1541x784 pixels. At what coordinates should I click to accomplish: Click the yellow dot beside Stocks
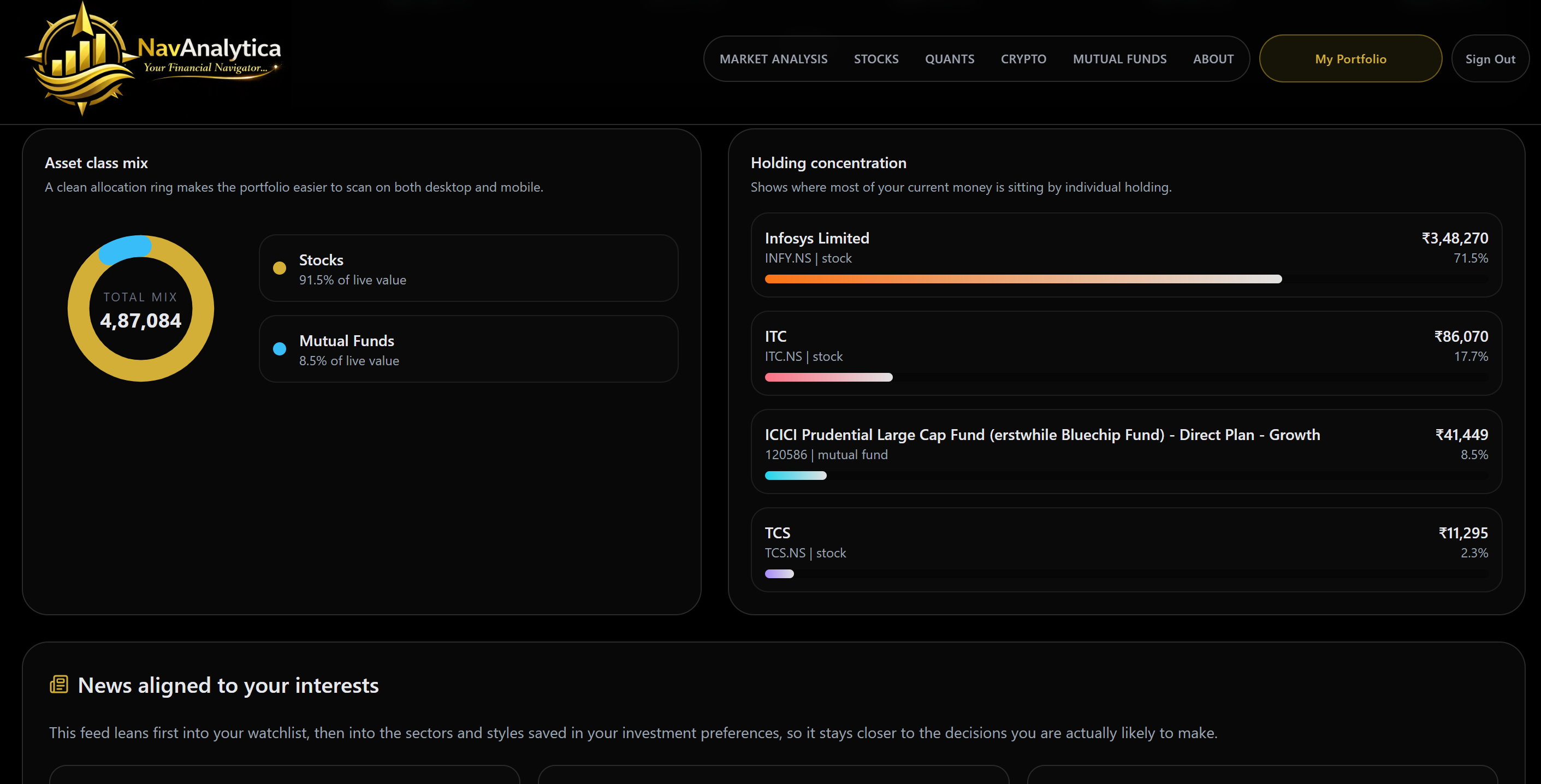point(280,268)
